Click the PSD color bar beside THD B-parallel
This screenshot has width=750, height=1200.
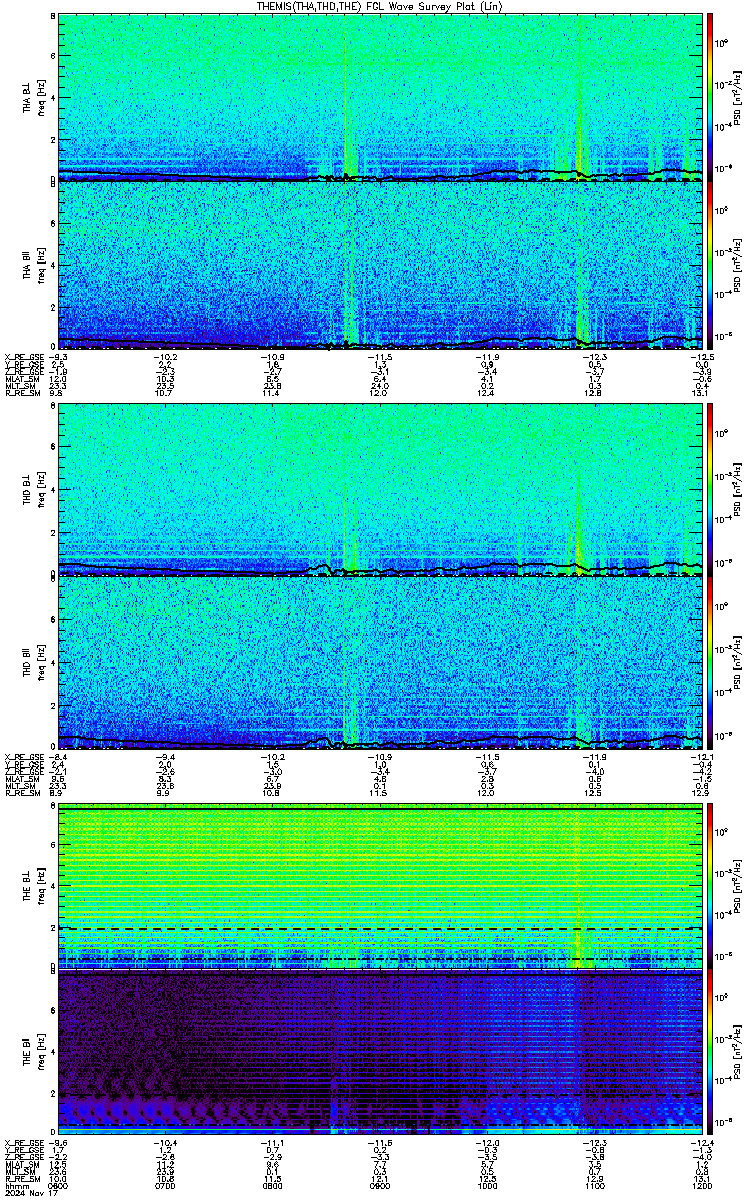(710, 663)
